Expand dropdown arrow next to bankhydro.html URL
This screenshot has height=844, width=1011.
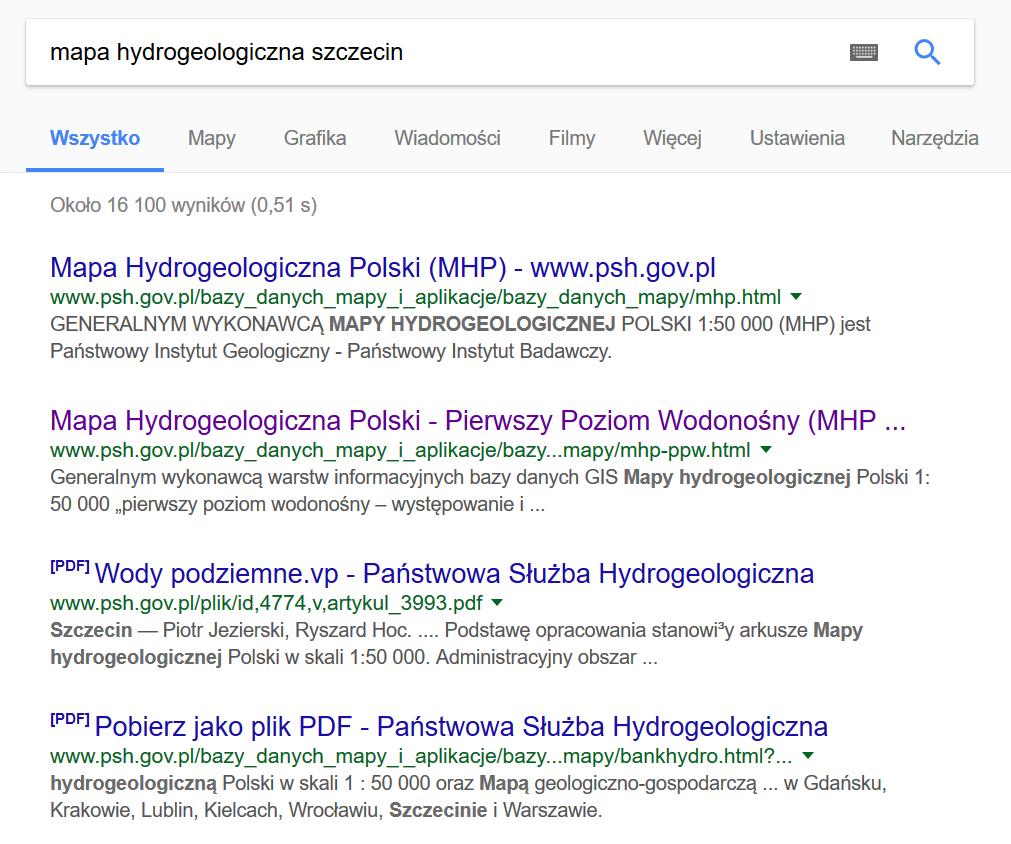point(808,756)
